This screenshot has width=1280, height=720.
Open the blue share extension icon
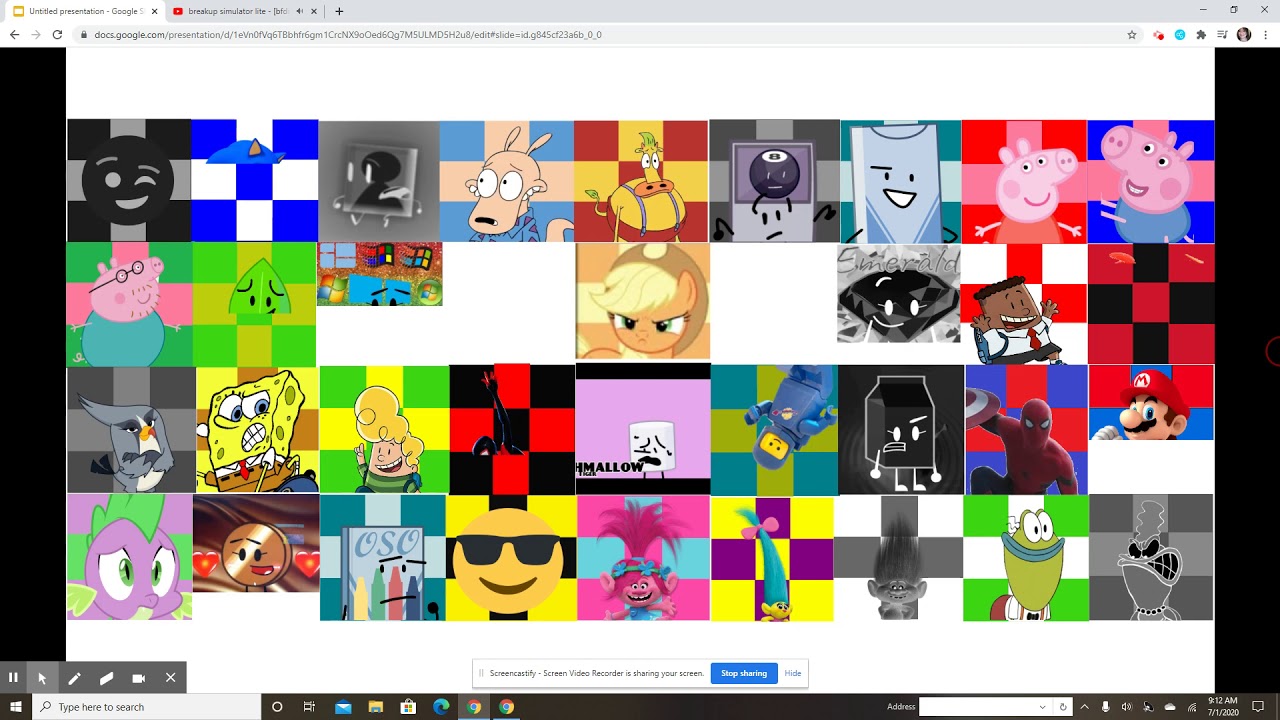tap(1180, 34)
